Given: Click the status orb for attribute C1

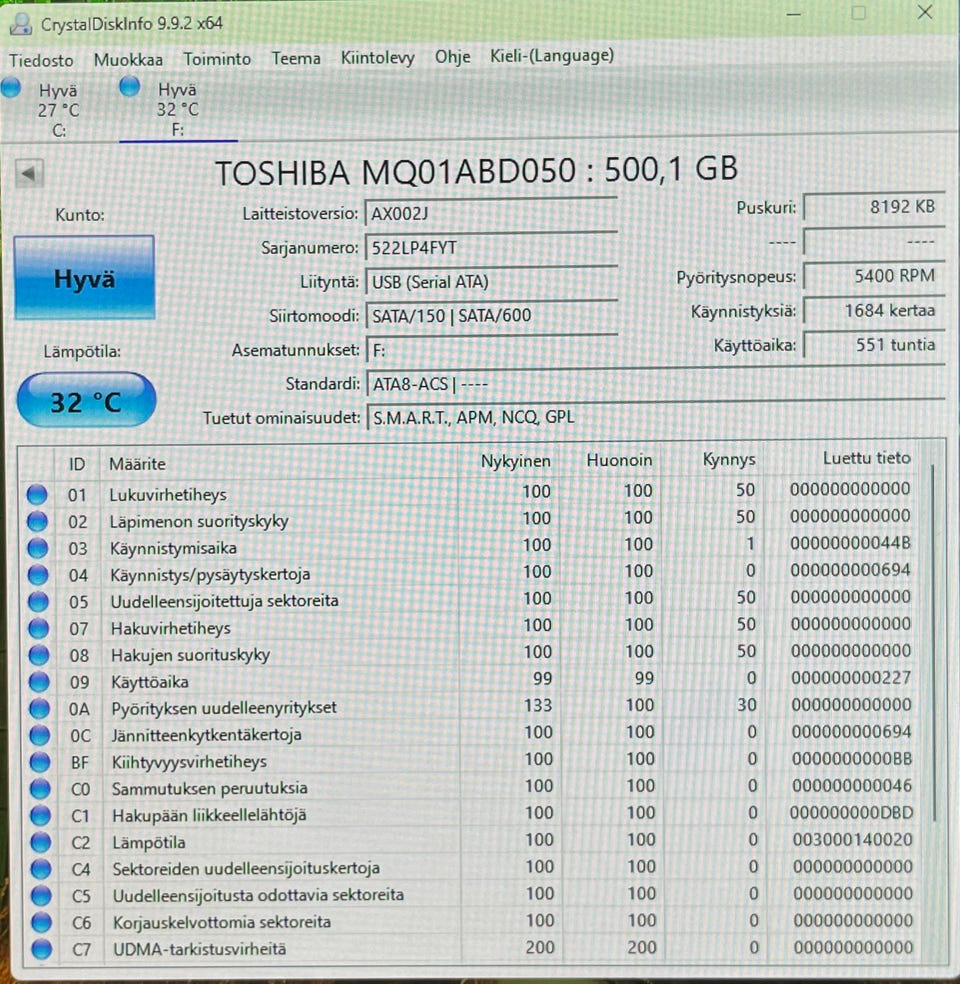Looking at the screenshot, I should tap(41, 815).
